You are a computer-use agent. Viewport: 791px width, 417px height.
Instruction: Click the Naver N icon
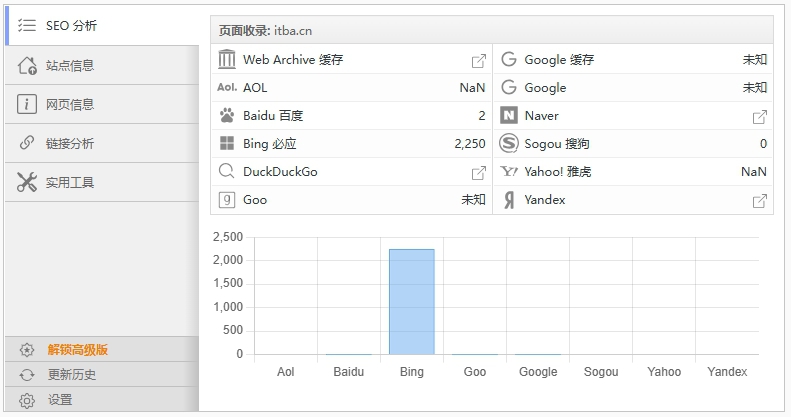pyautogui.click(x=509, y=115)
